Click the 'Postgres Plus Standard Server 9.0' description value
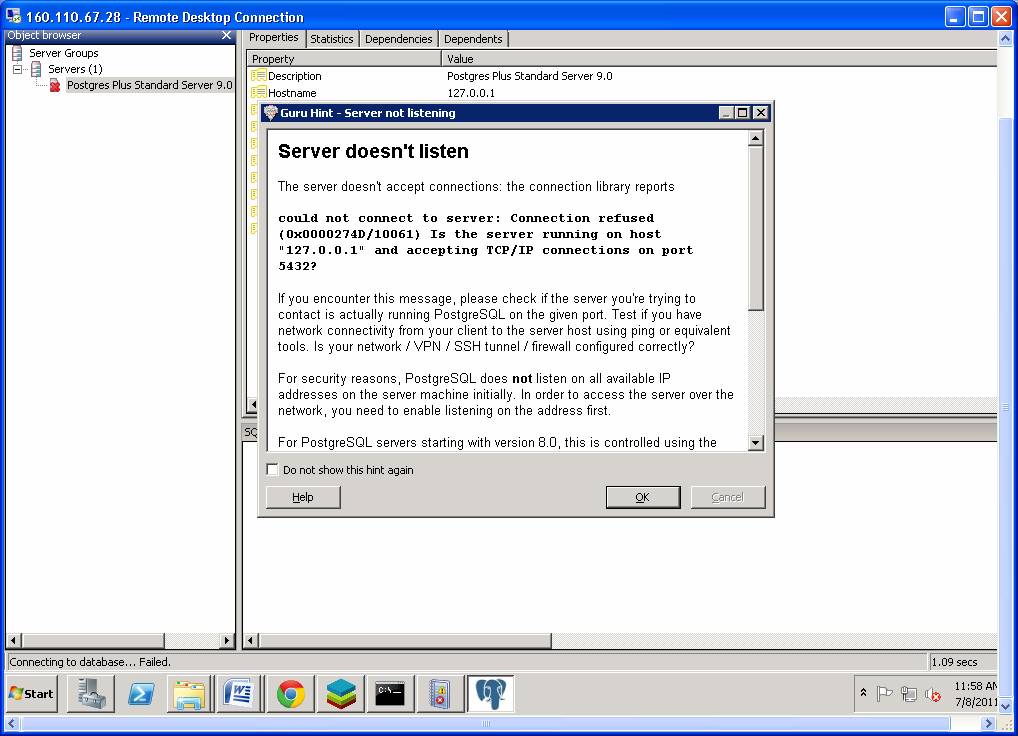The image size is (1018, 736). [530, 76]
